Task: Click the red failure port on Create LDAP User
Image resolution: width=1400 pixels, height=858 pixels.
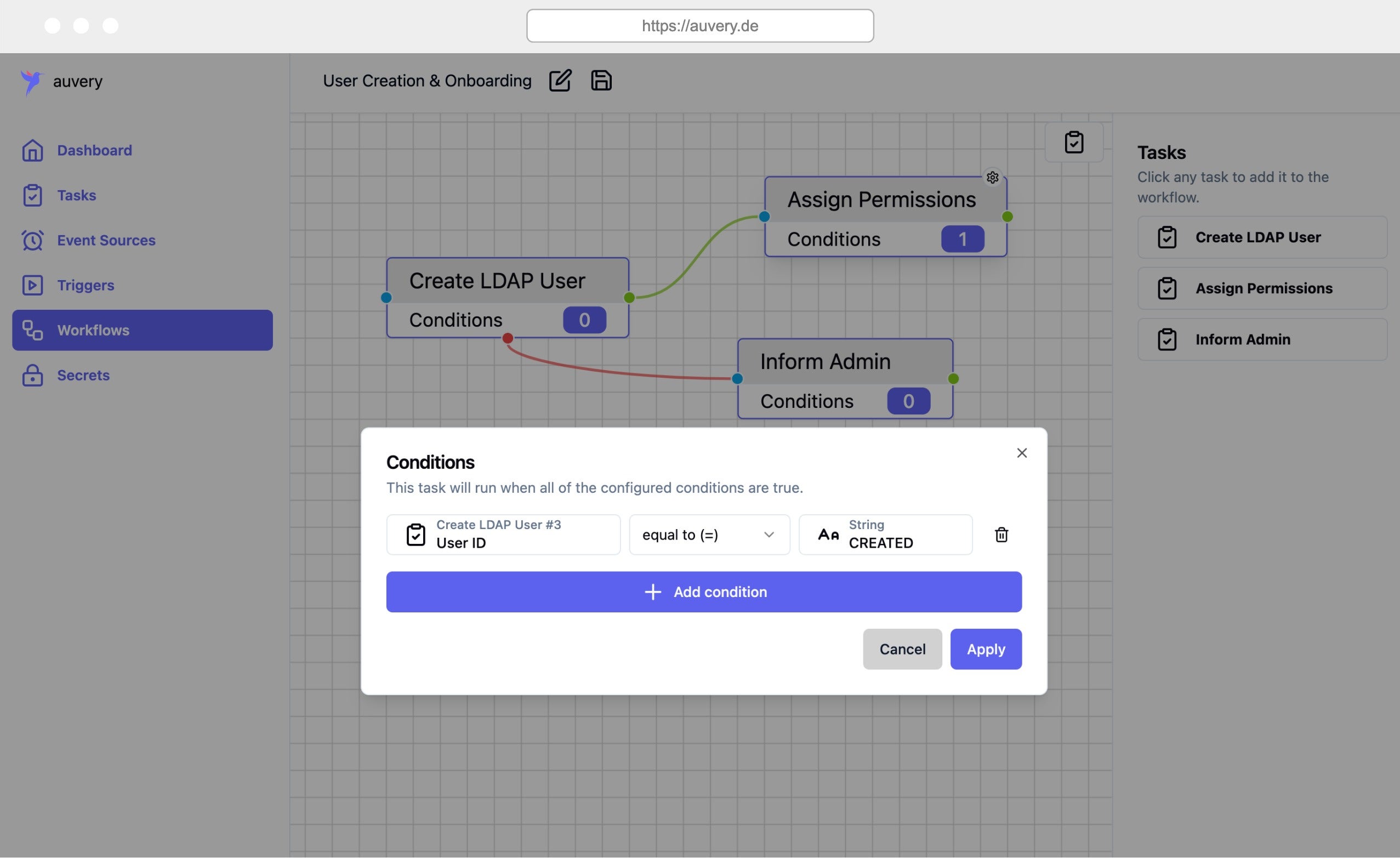Action: (508, 339)
